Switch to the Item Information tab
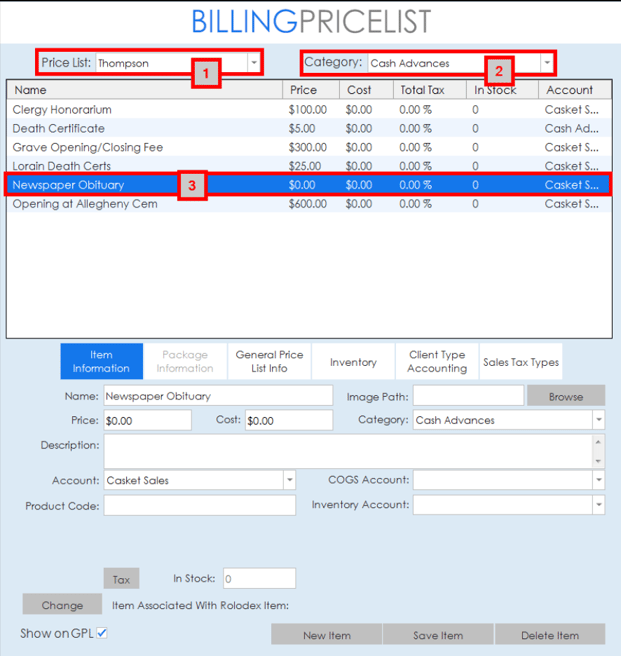The height and width of the screenshot is (656, 621). 101,361
